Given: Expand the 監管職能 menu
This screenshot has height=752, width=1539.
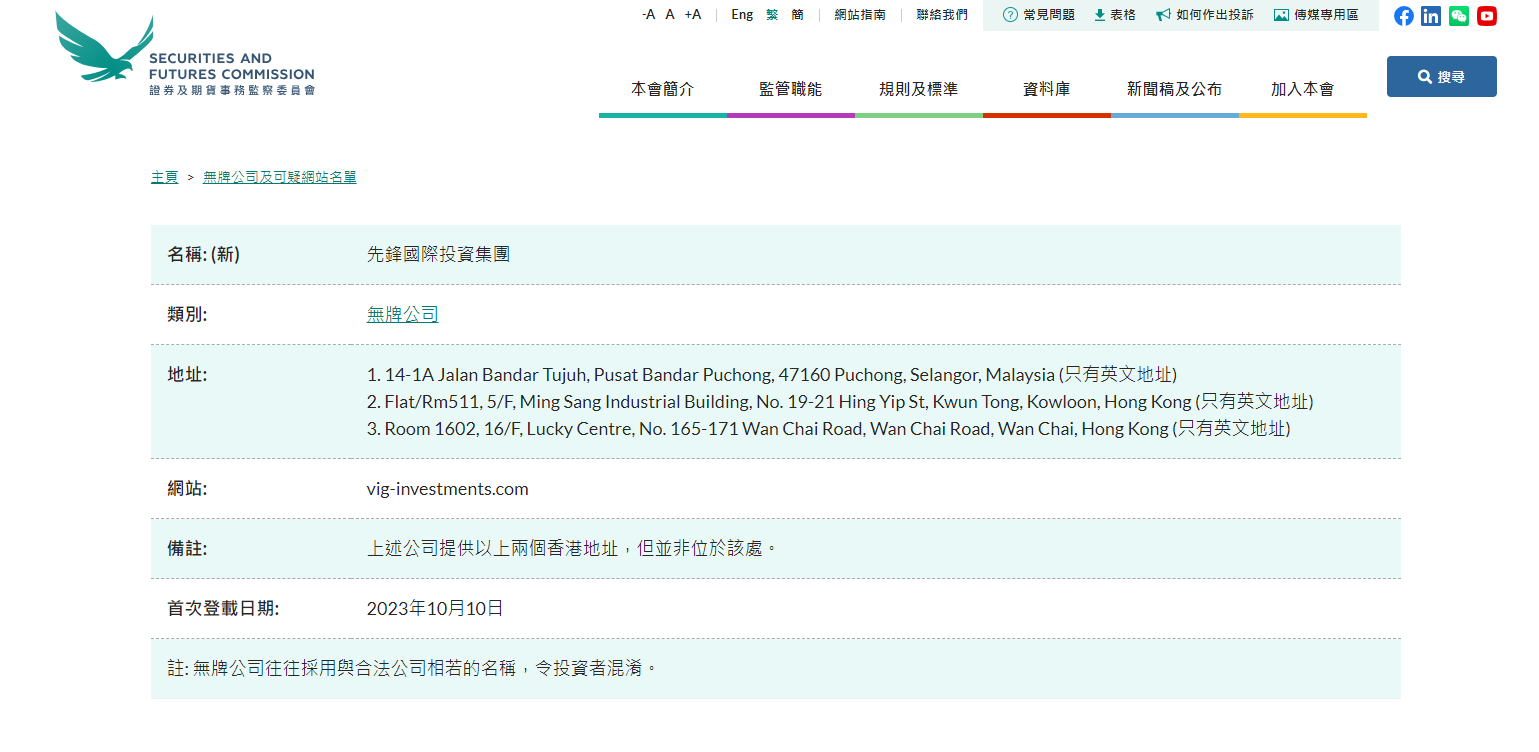Looking at the screenshot, I should click(x=790, y=89).
